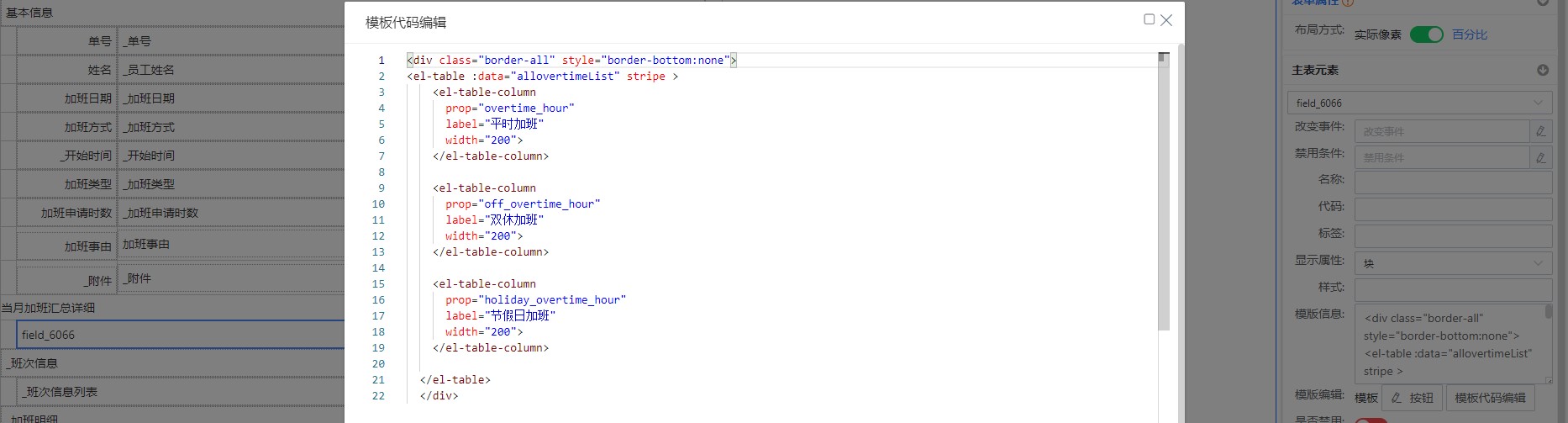Select the field_6066 form element
The image size is (1568, 423).
pyautogui.click(x=181, y=335)
